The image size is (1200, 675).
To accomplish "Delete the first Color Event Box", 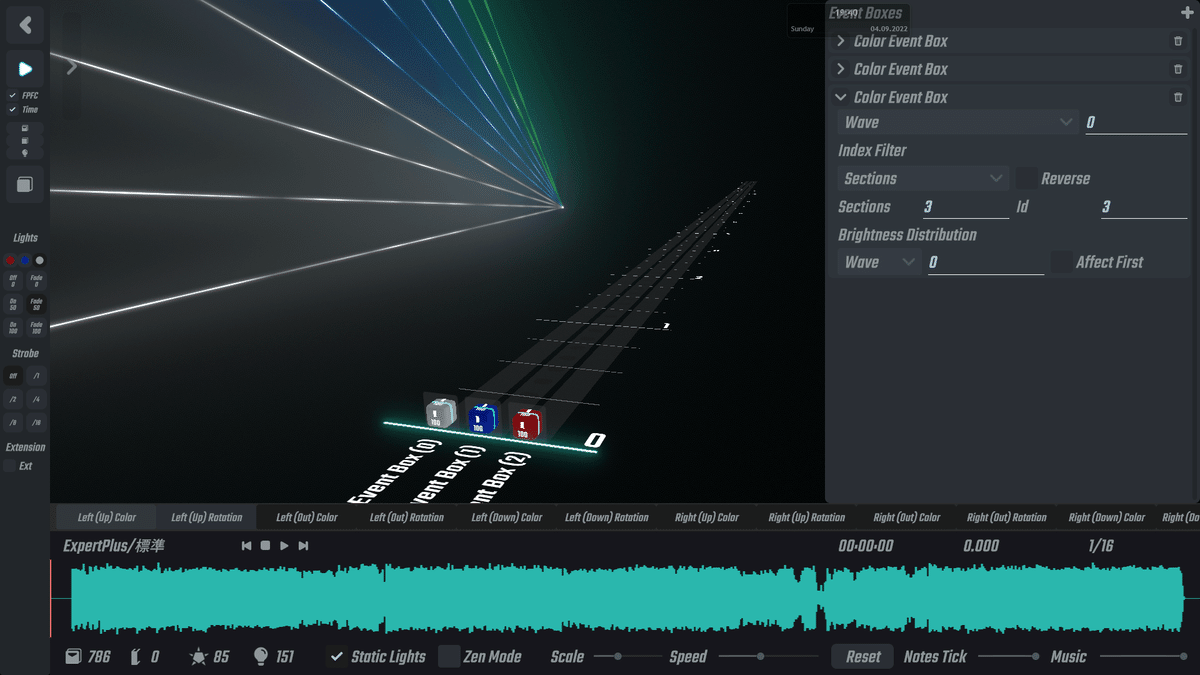I will point(1178,41).
